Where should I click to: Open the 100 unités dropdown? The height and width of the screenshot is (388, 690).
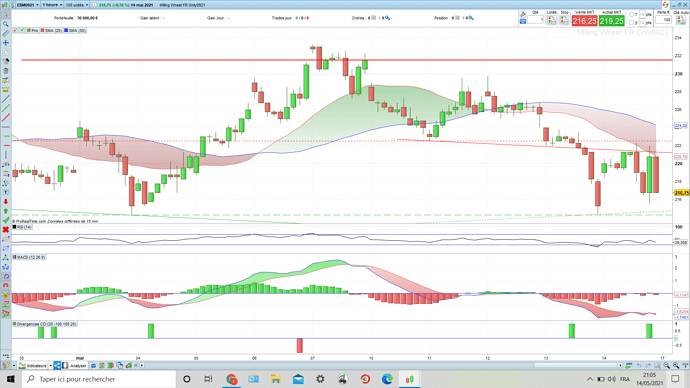(77, 5)
